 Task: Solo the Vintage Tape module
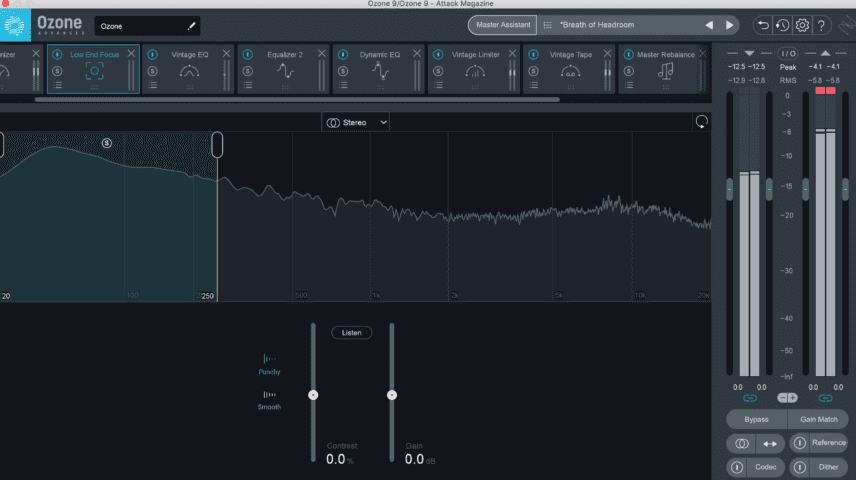click(533, 71)
